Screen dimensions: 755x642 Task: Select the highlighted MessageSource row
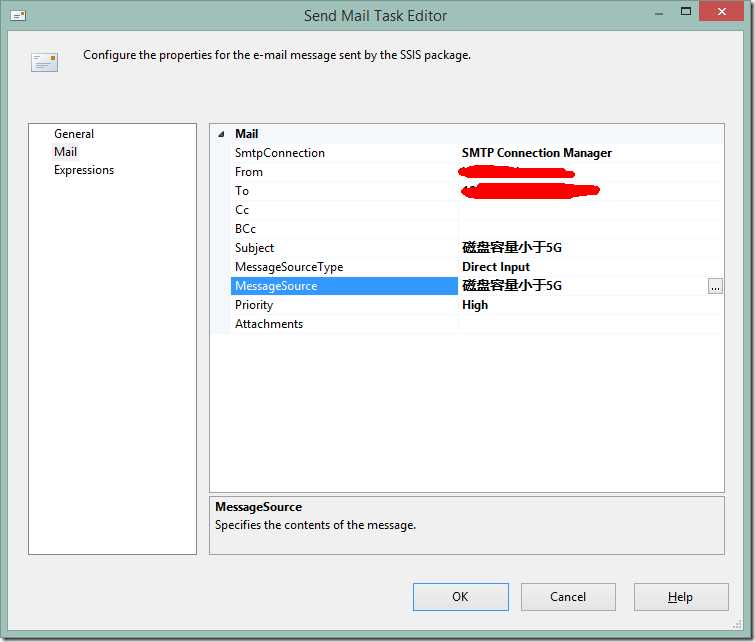(x=344, y=286)
